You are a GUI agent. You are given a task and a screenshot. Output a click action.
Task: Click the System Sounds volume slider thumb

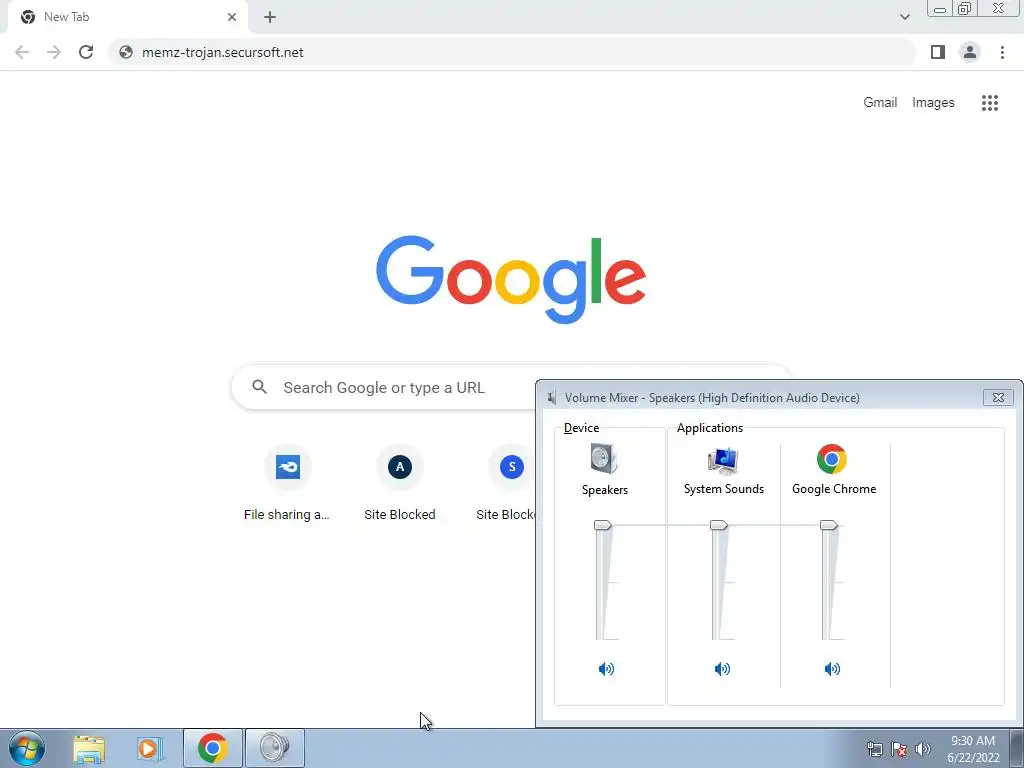click(x=718, y=525)
